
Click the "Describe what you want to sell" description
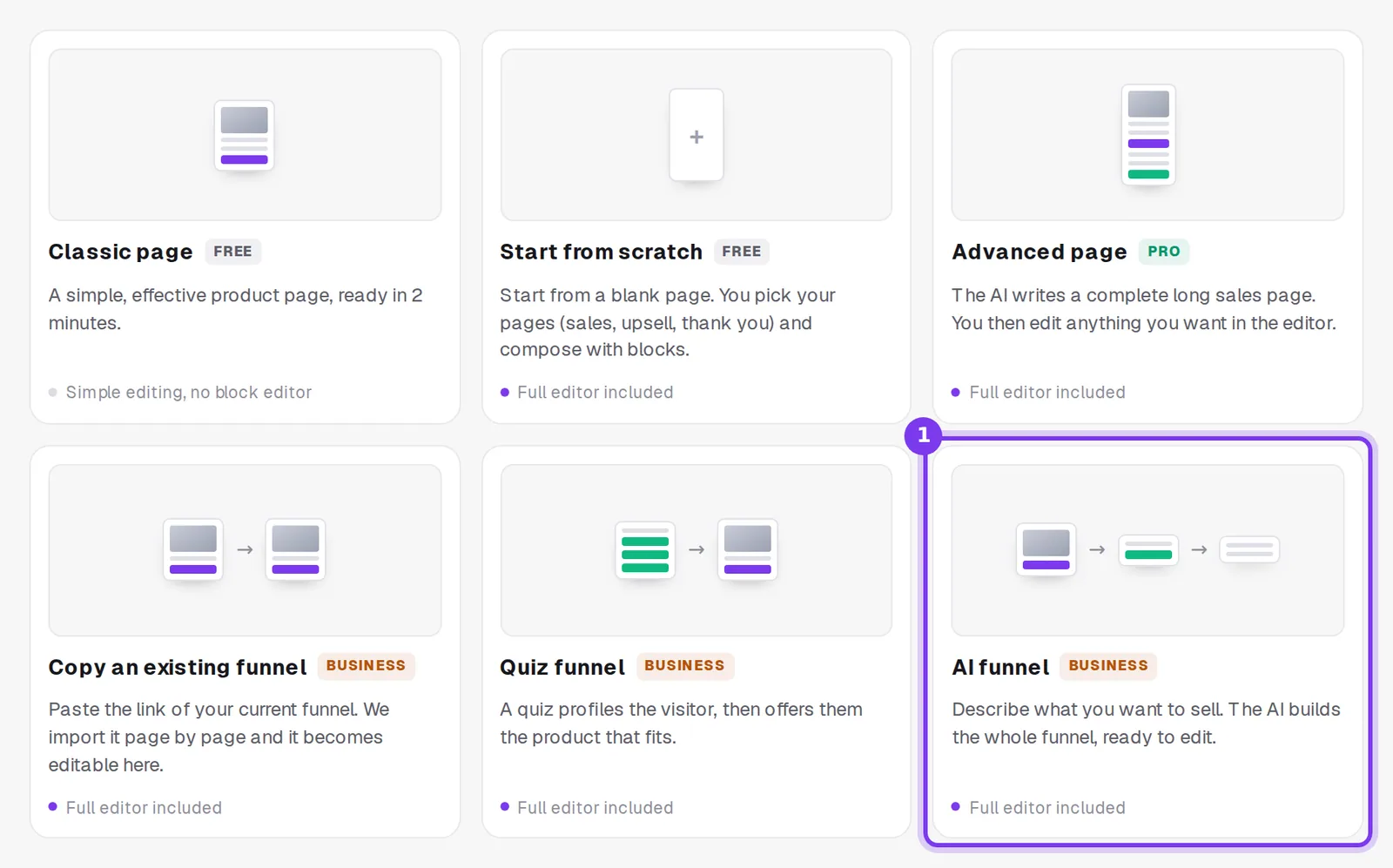(1146, 723)
